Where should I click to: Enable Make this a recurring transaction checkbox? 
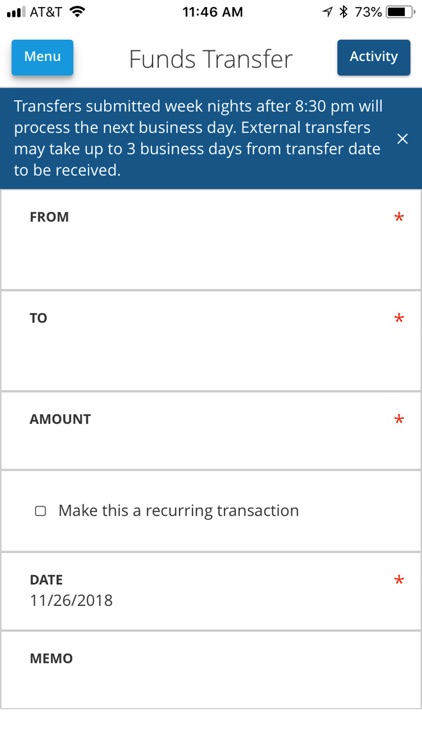click(x=41, y=511)
